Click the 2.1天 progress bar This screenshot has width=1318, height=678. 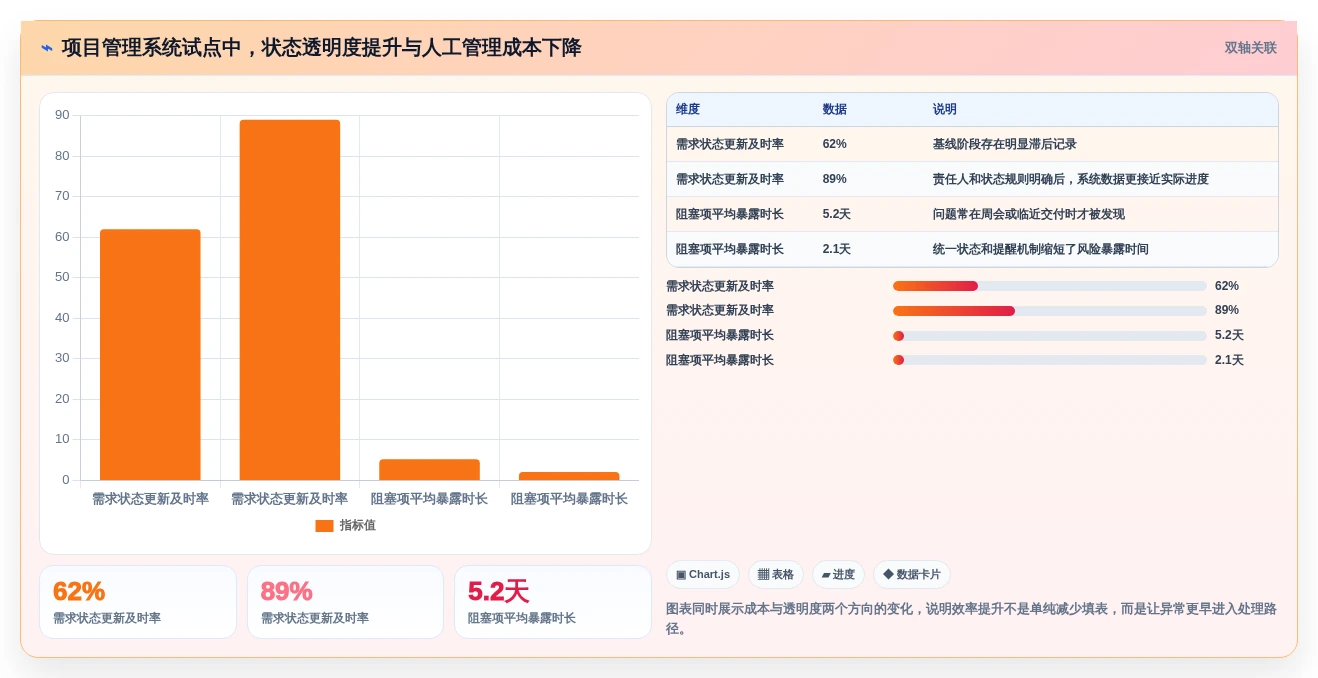(x=1050, y=360)
